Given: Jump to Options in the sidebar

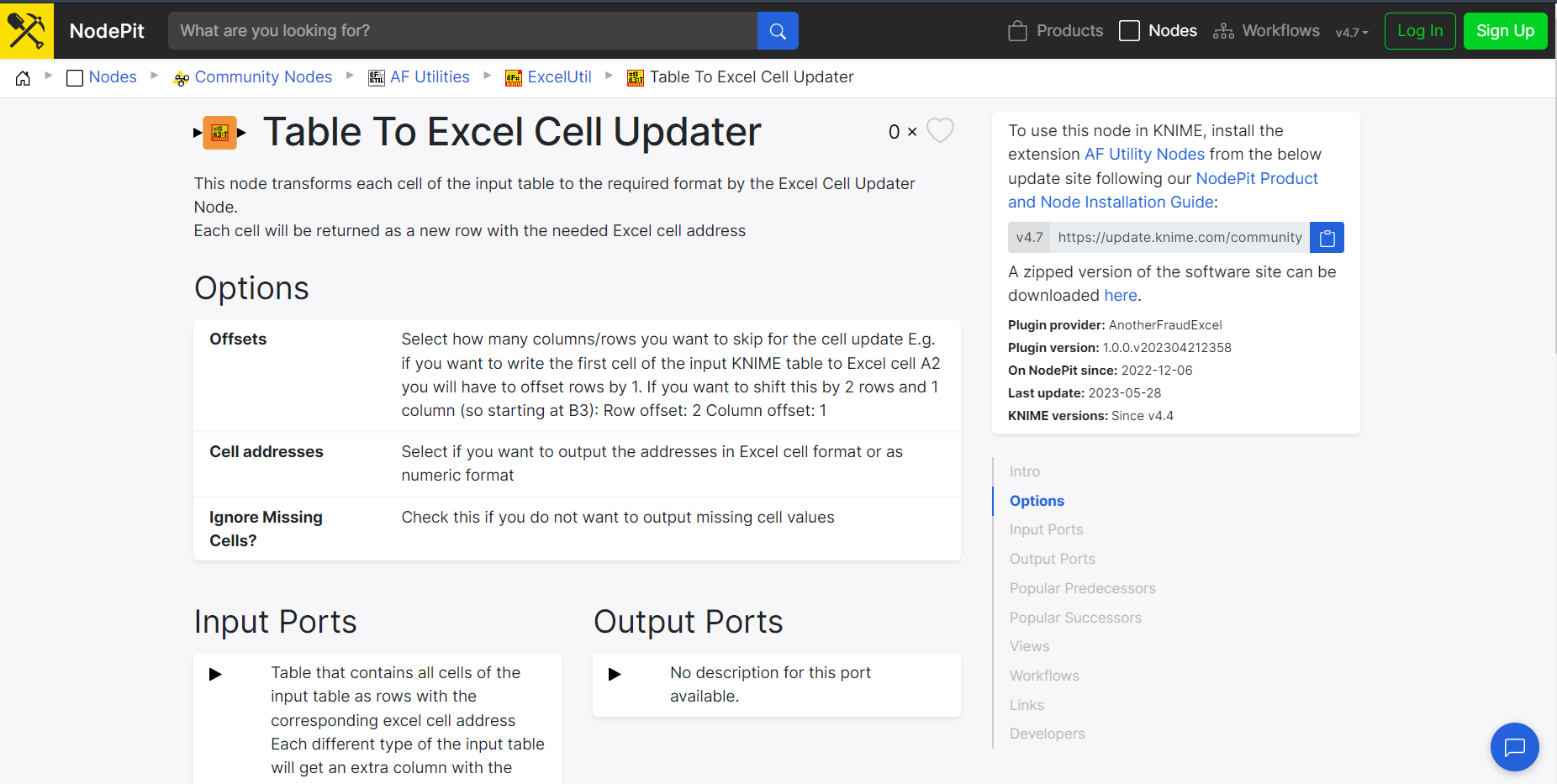Looking at the screenshot, I should click(x=1037, y=501).
